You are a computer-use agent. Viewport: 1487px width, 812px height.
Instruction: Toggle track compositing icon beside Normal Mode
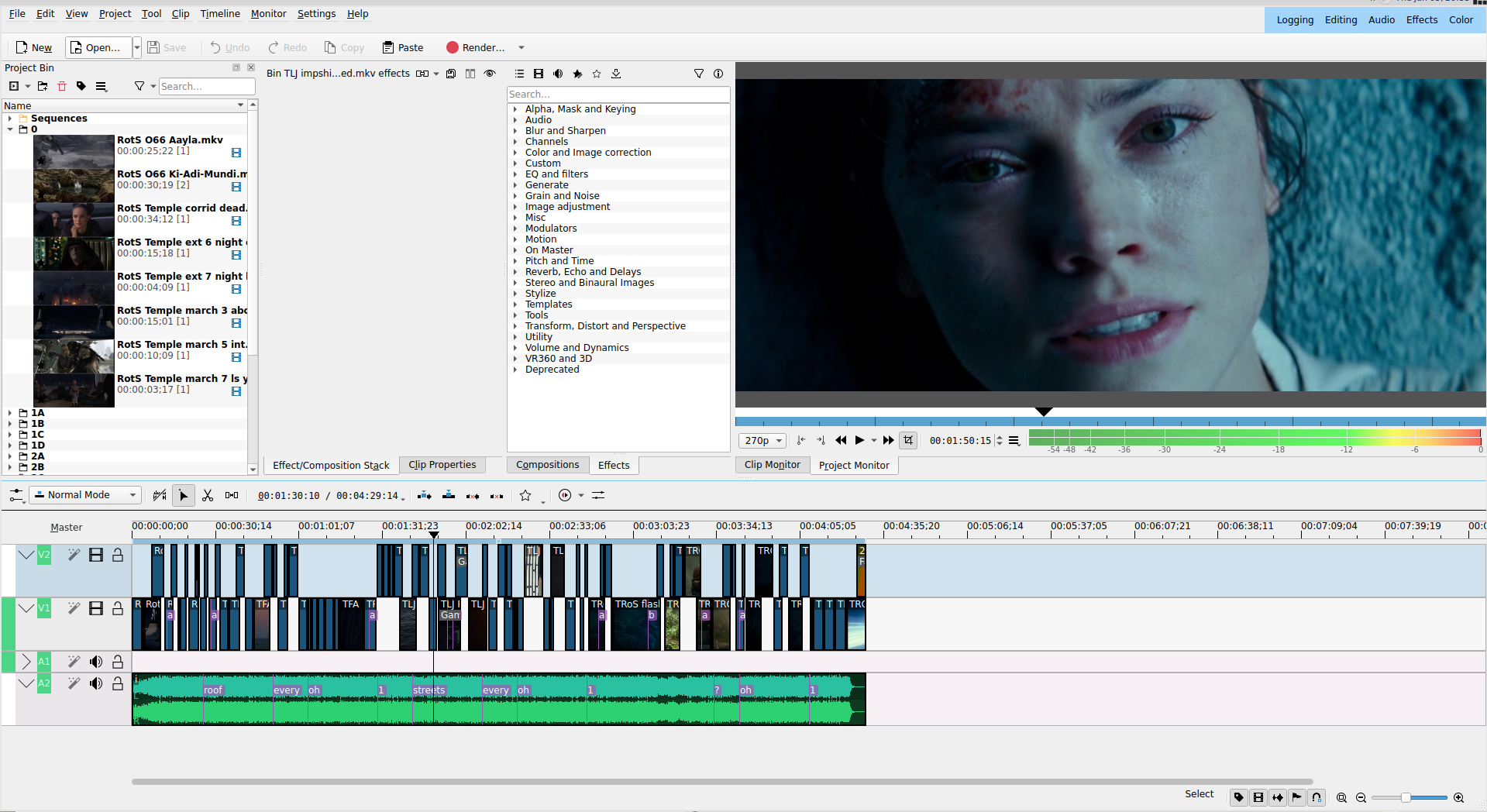pos(160,495)
